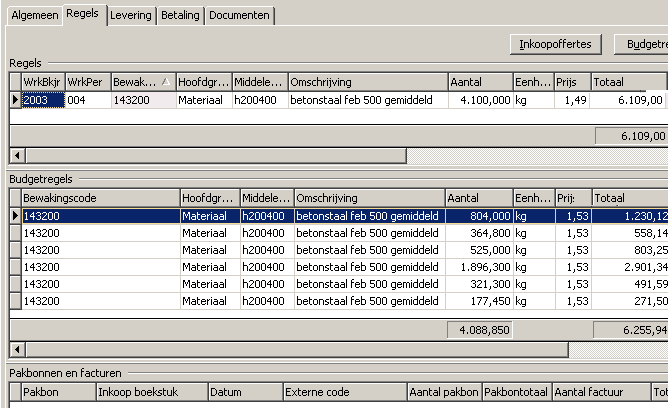Sort Regels by WrkBkjr column header
The height and width of the screenshot is (408, 668).
43,82
